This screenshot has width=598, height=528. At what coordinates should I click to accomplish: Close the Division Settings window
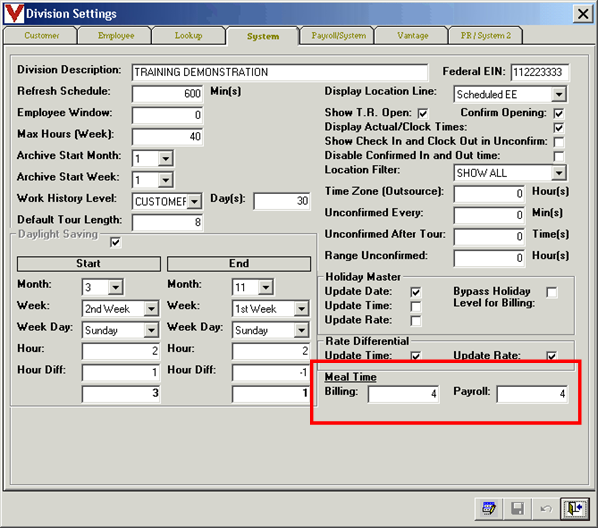(583, 14)
